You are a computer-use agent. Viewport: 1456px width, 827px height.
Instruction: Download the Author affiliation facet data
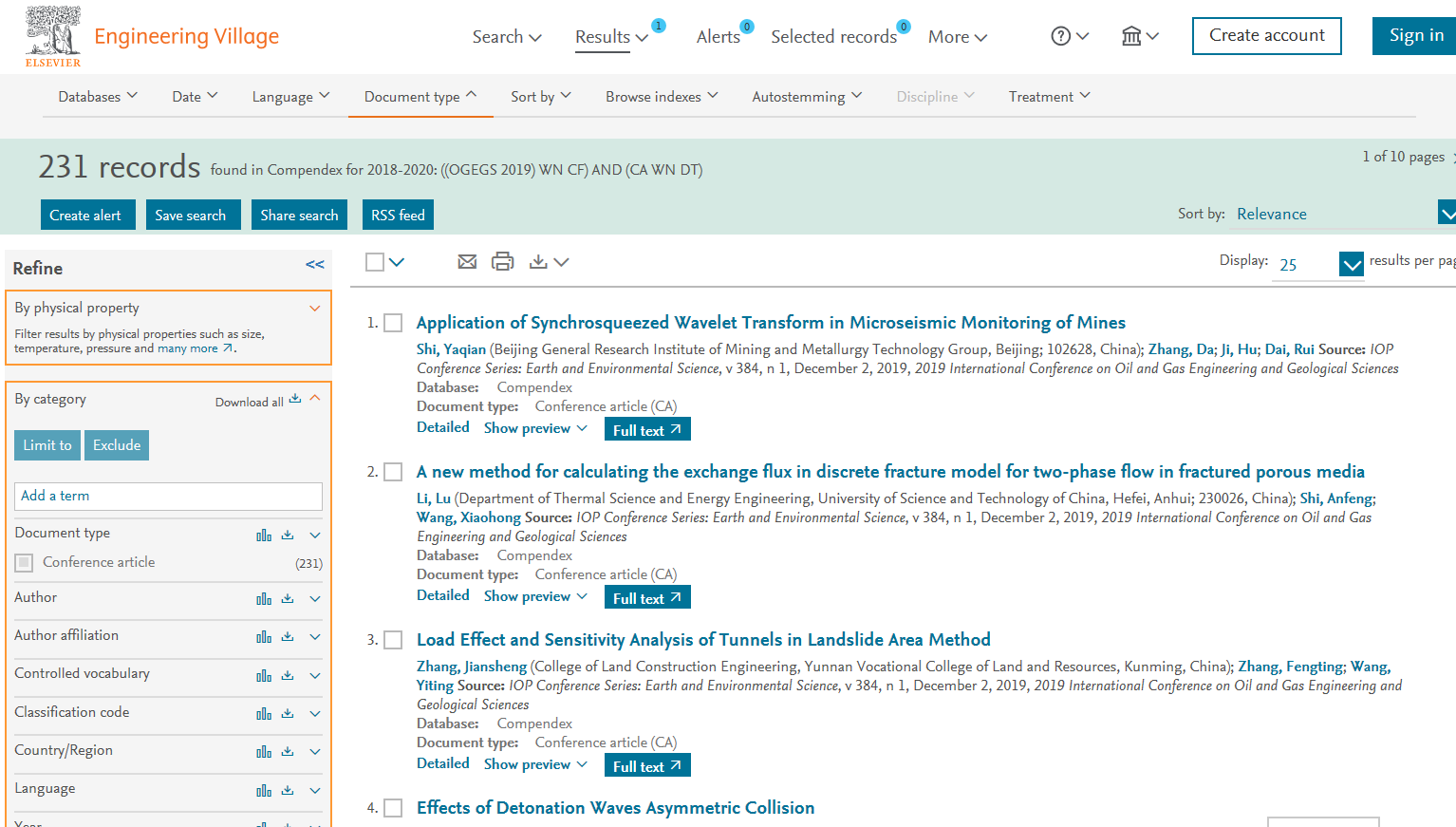click(288, 637)
